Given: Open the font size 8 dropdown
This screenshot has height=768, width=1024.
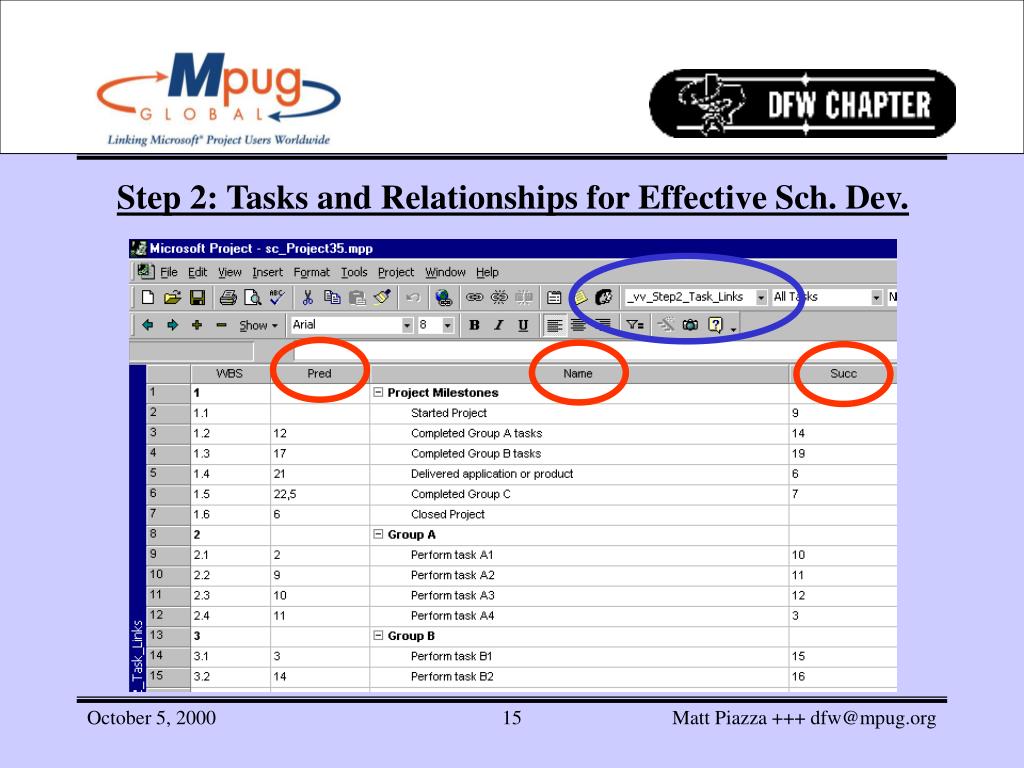Looking at the screenshot, I should point(448,325).
